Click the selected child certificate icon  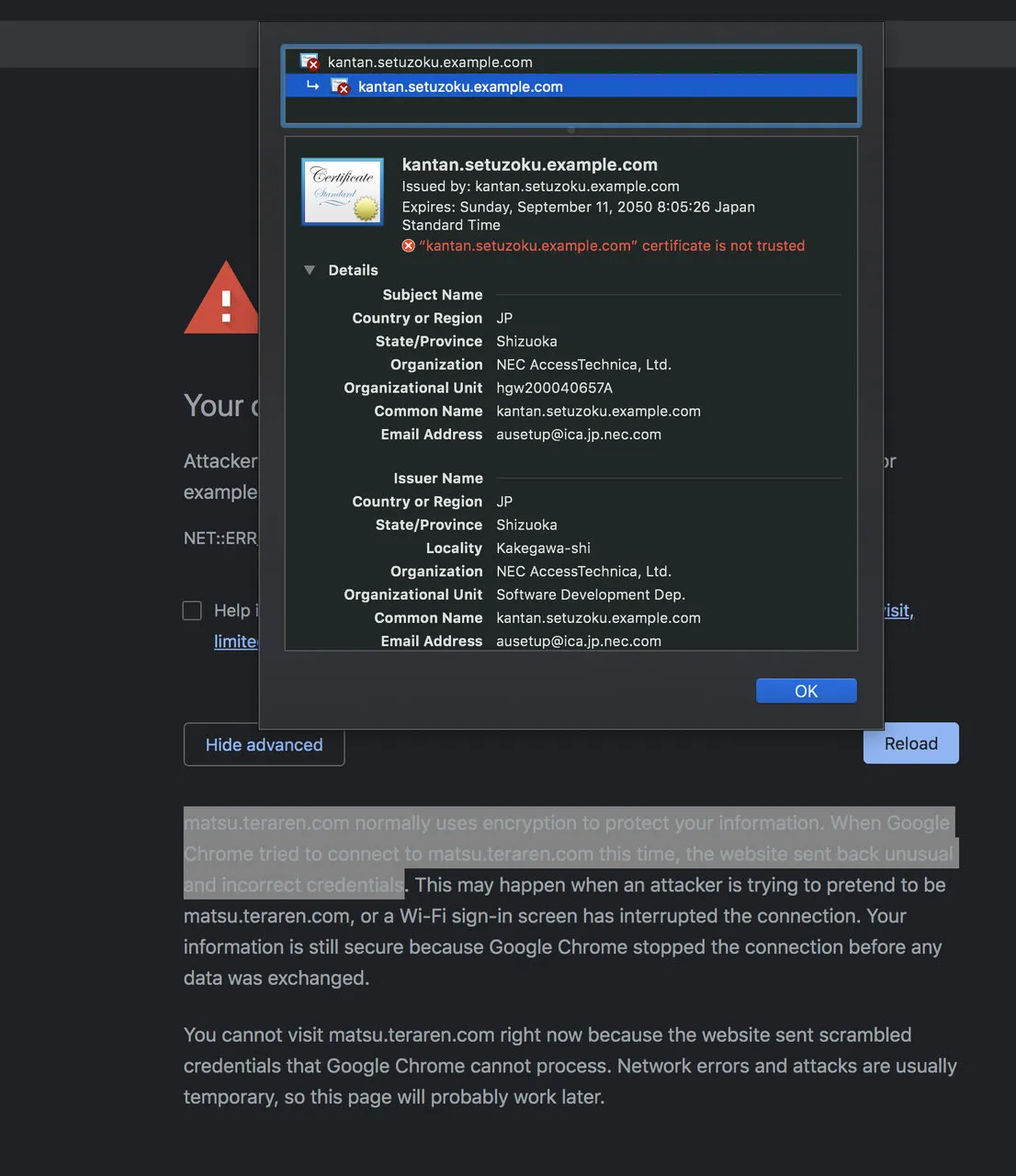click(x=340, y=86)
